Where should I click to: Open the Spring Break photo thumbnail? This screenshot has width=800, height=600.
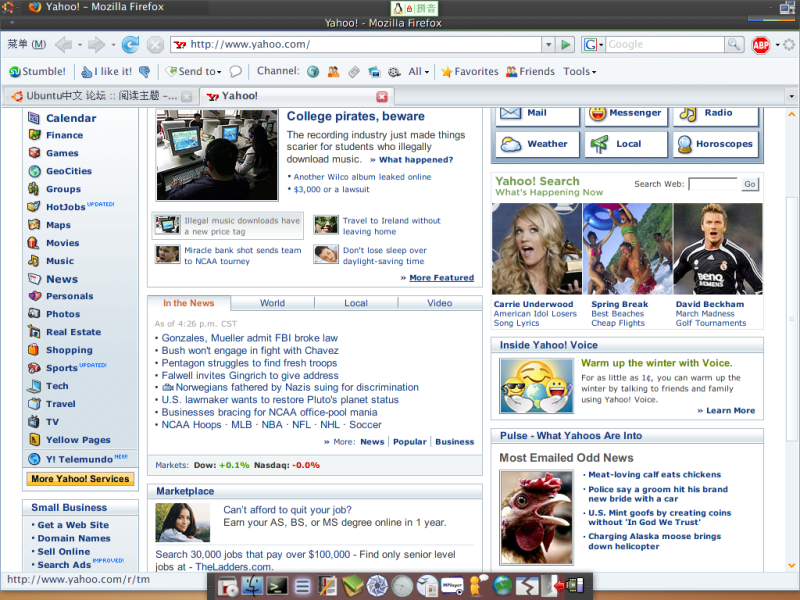628,248
